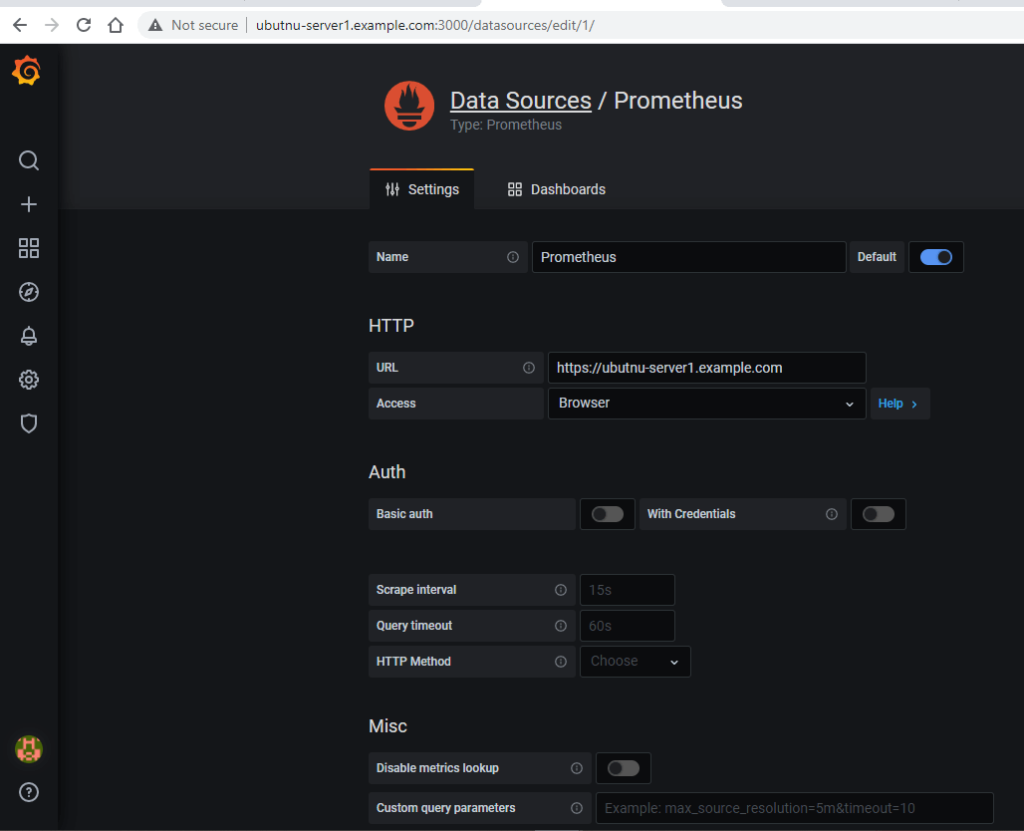Image resolution: width=1024 pixels, height=831 pixels.
Task: Switch to the Settings tab
Action: pos(422,189)
